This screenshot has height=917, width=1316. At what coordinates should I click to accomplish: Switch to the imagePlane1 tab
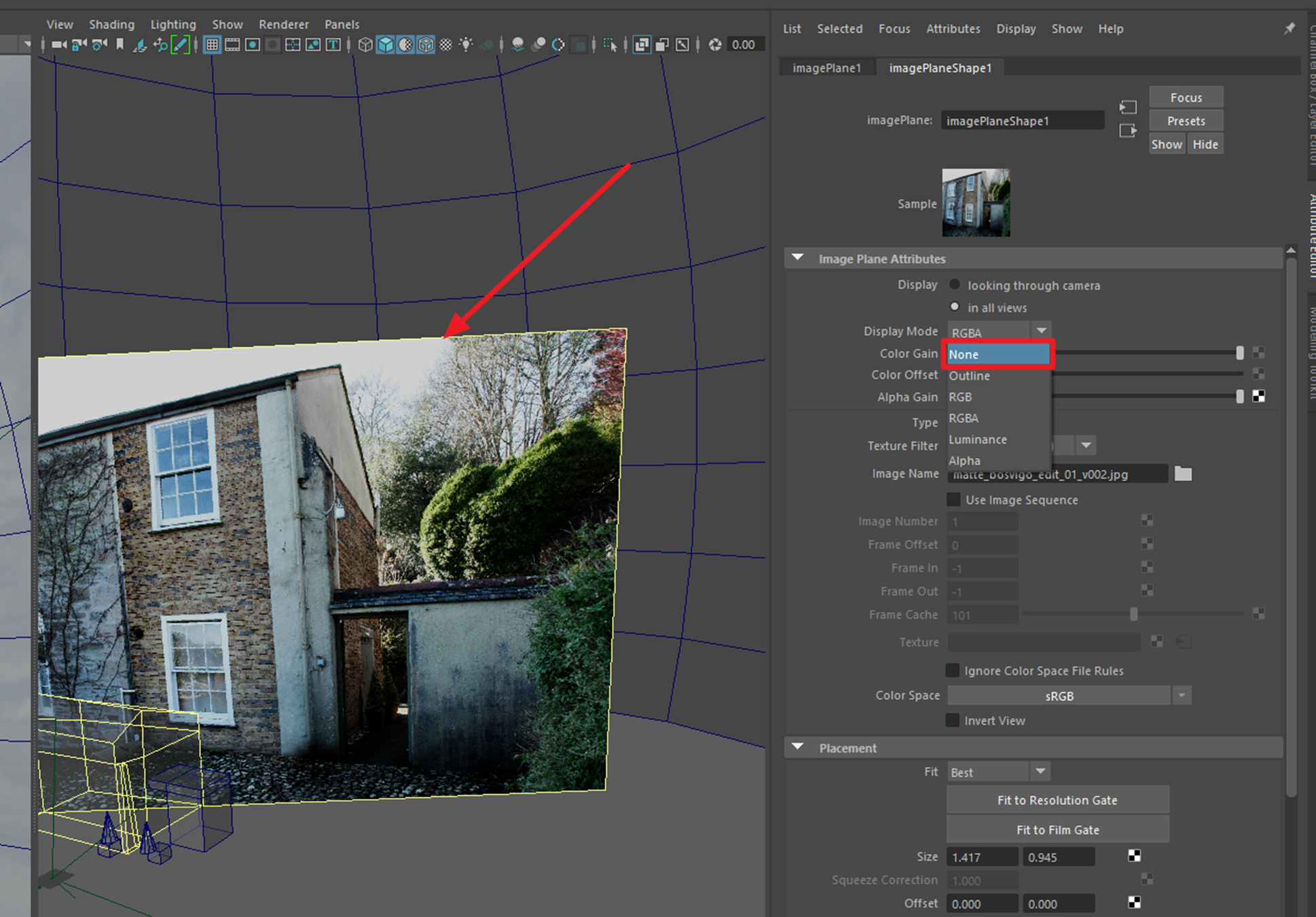point(826,68)
